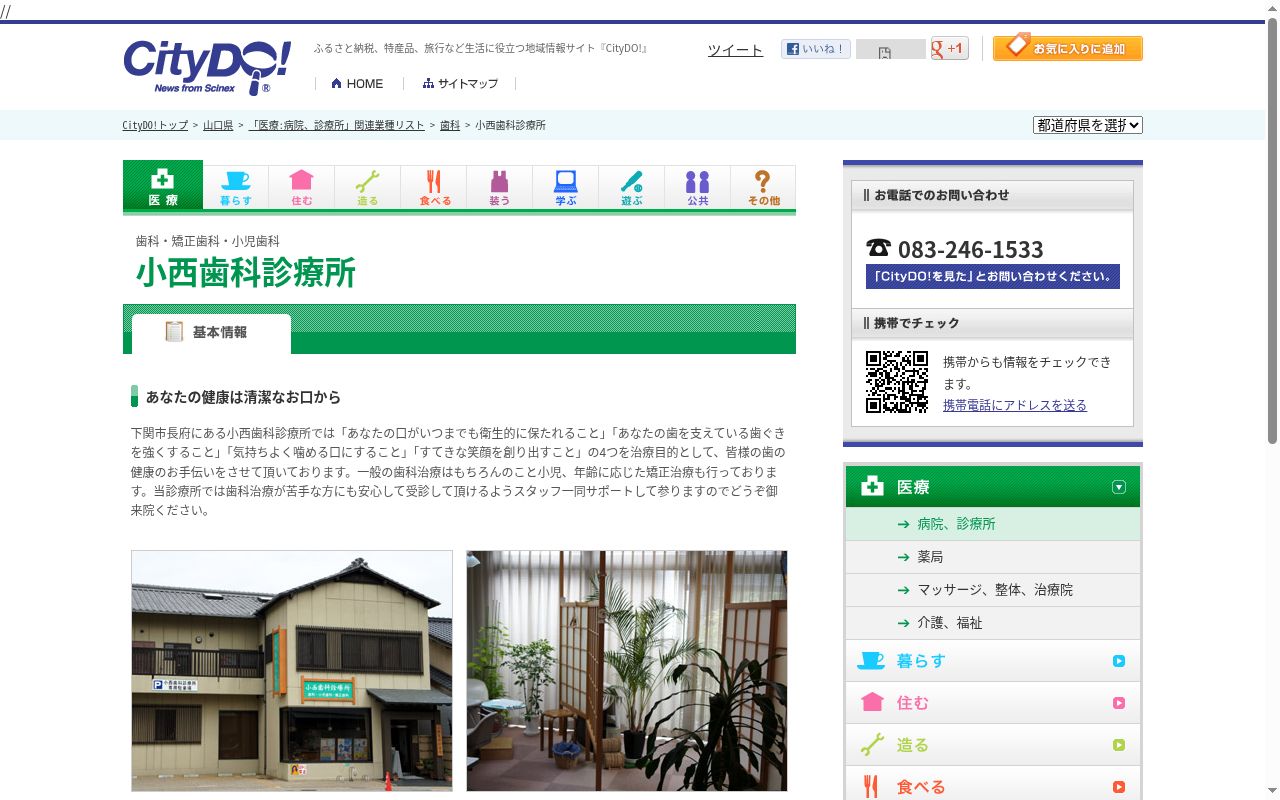Viewport: 1280px width, 800px height.
Task: Select the 遊ぶ category icon
Action: pyautogui.click(x=632, y=187)
